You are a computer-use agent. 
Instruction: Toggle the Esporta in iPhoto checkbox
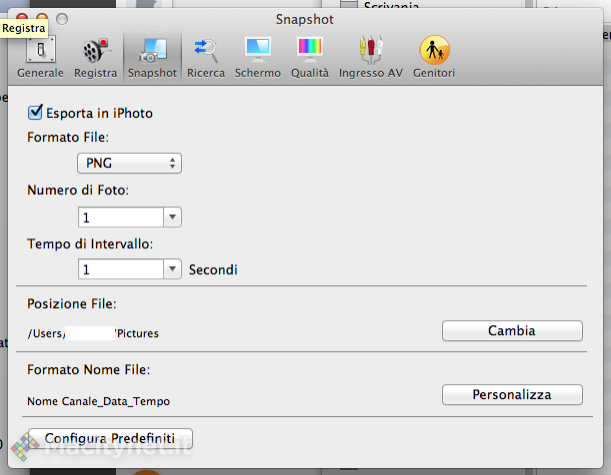pos(38,113)
